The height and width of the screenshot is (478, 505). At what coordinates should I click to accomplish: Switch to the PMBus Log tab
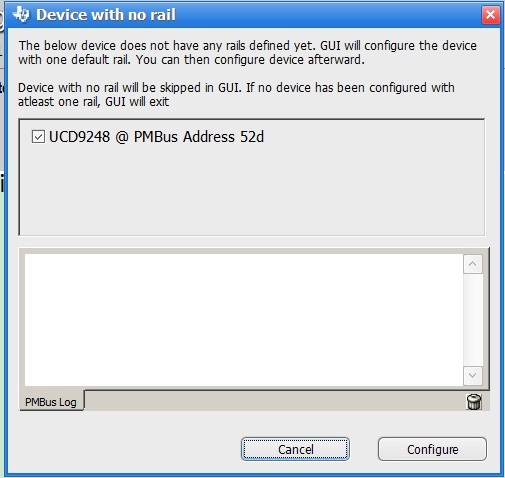51,402
